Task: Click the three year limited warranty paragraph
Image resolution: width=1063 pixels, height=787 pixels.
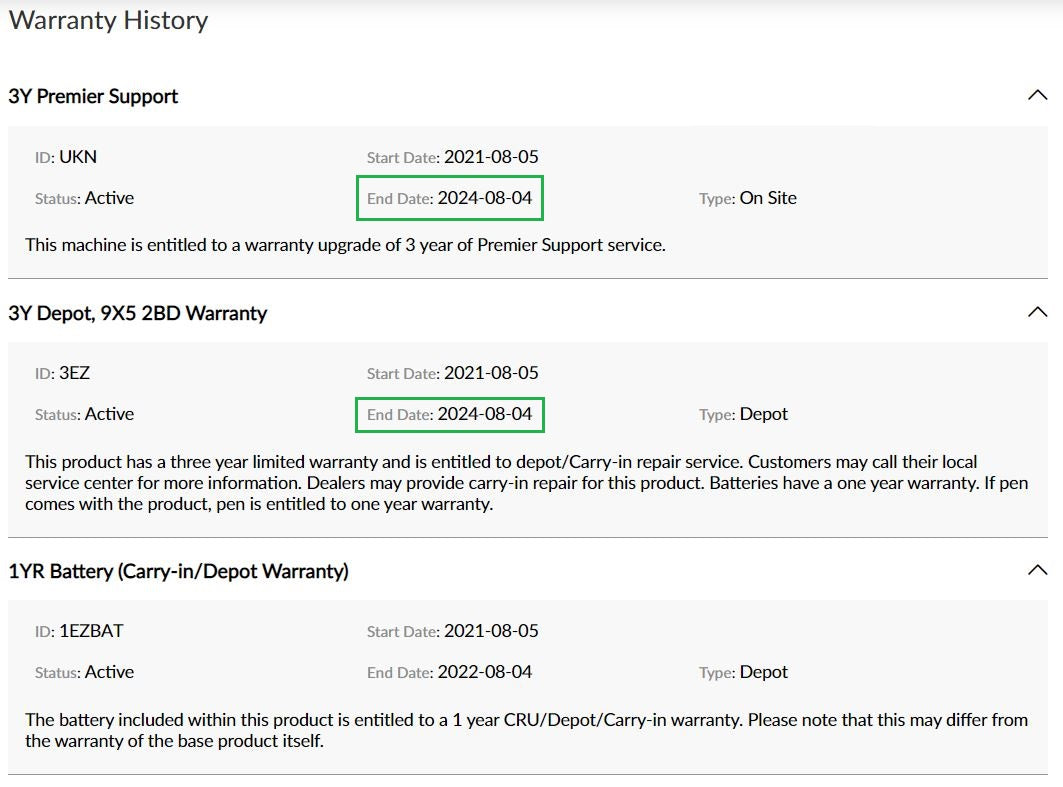Action: pos(501,483)
